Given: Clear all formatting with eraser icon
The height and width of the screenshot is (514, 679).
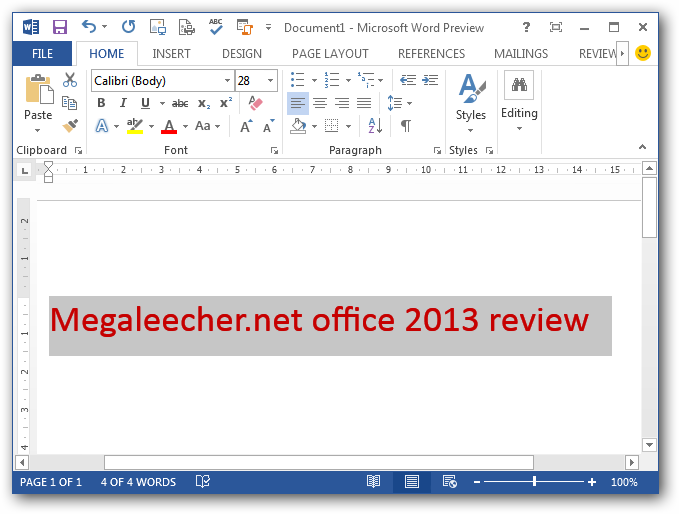Looking at the screenshot, I should click(255, 103).
